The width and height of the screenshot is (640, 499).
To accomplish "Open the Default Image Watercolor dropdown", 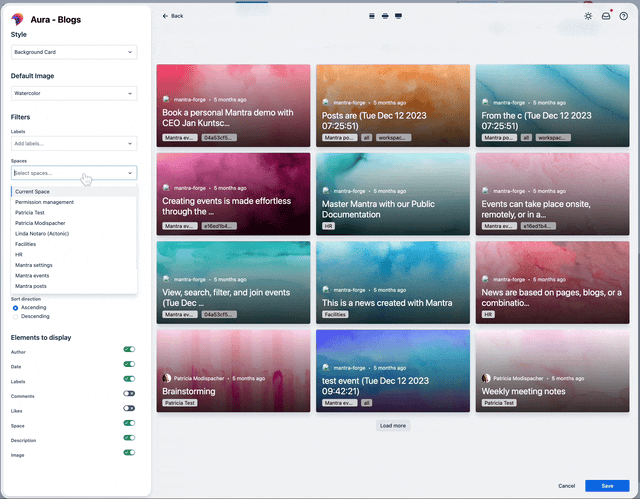I will 74,93.
